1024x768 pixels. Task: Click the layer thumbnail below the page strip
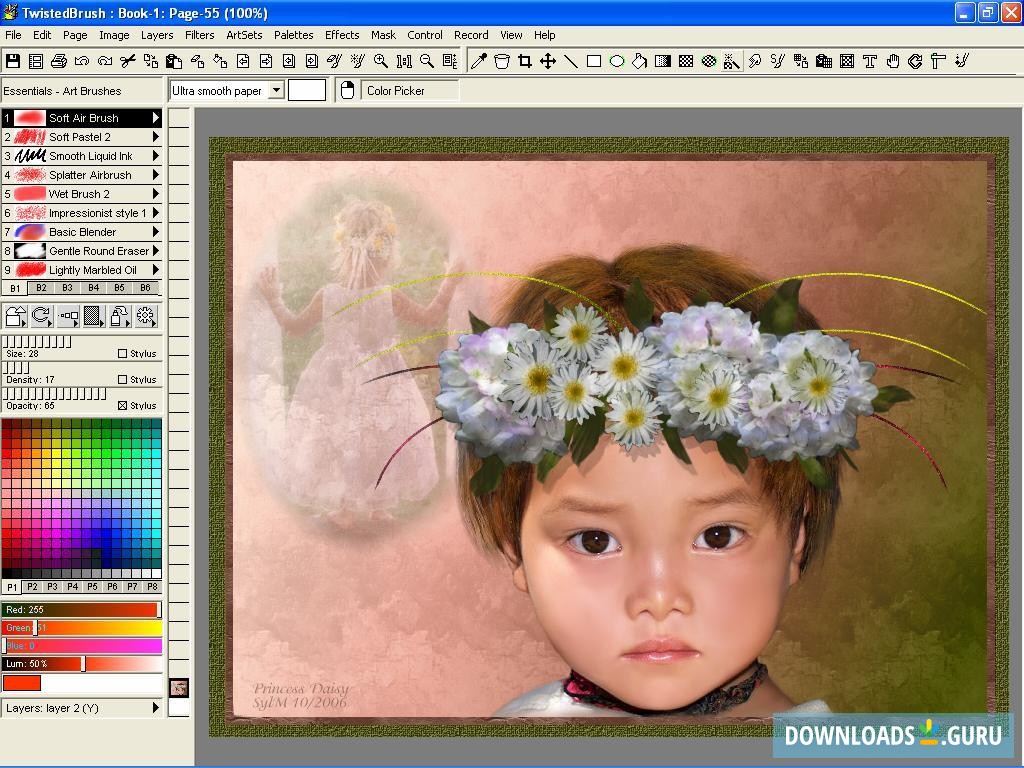[179, 688]
